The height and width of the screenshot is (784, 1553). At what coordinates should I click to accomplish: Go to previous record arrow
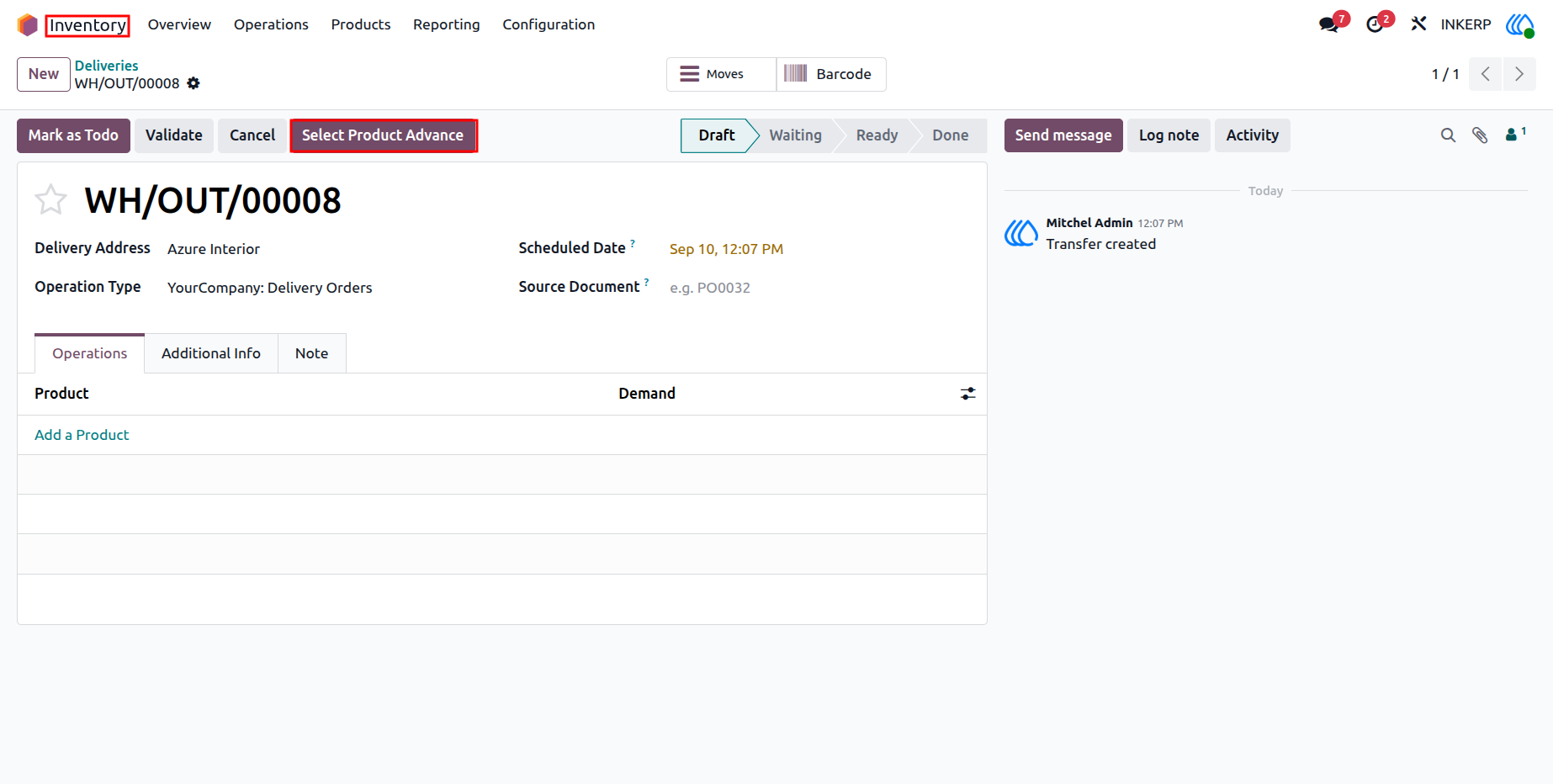pyautogui.click(x=1486, y=74)
